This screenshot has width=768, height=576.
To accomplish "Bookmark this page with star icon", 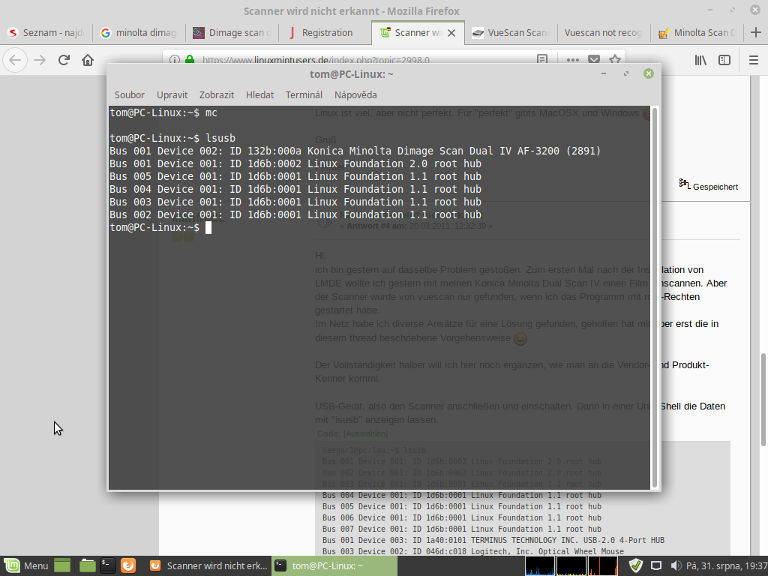I will (x=615, y=60).
